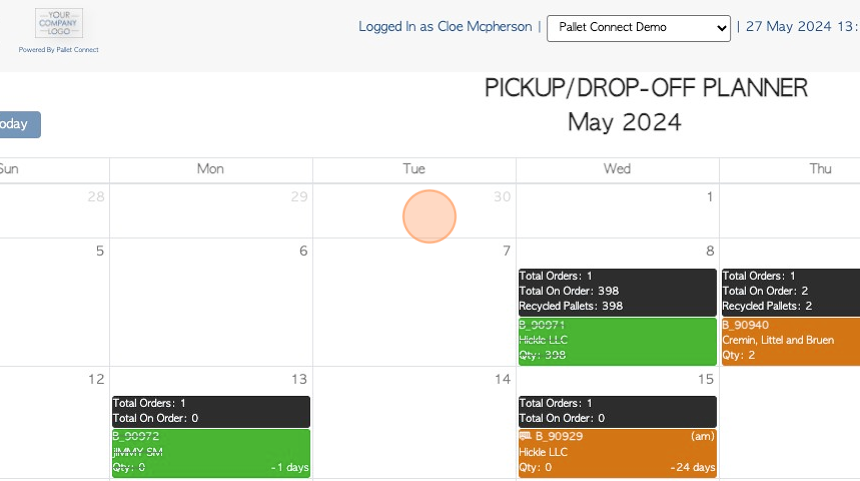Click the Mon column header
This screenshot has height=481, width=860.
211,169
